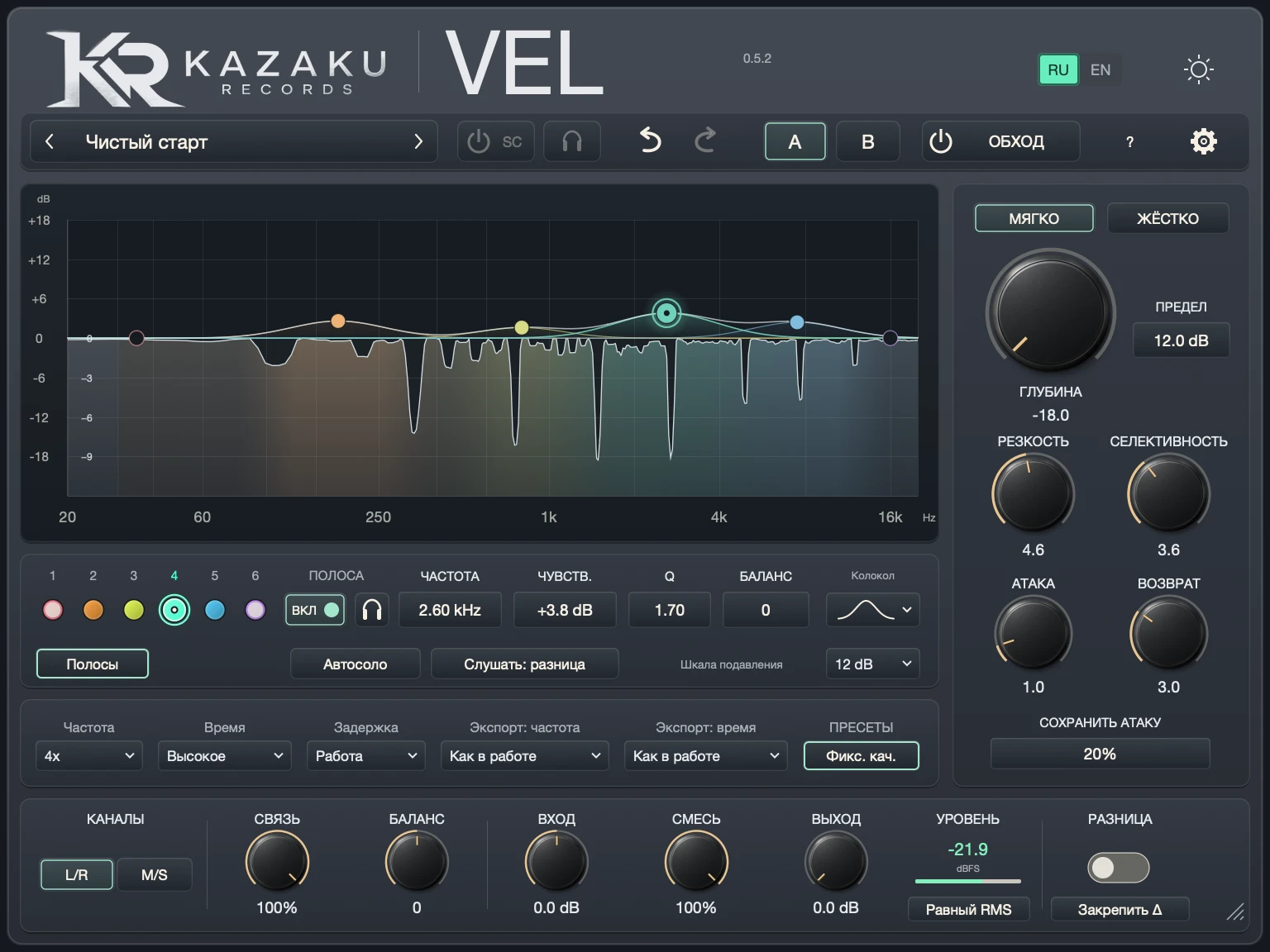Click the sidechain listen headphones icon
Image resolution: width=1270 pixels, height=952 pixels.
click(572, 141)
